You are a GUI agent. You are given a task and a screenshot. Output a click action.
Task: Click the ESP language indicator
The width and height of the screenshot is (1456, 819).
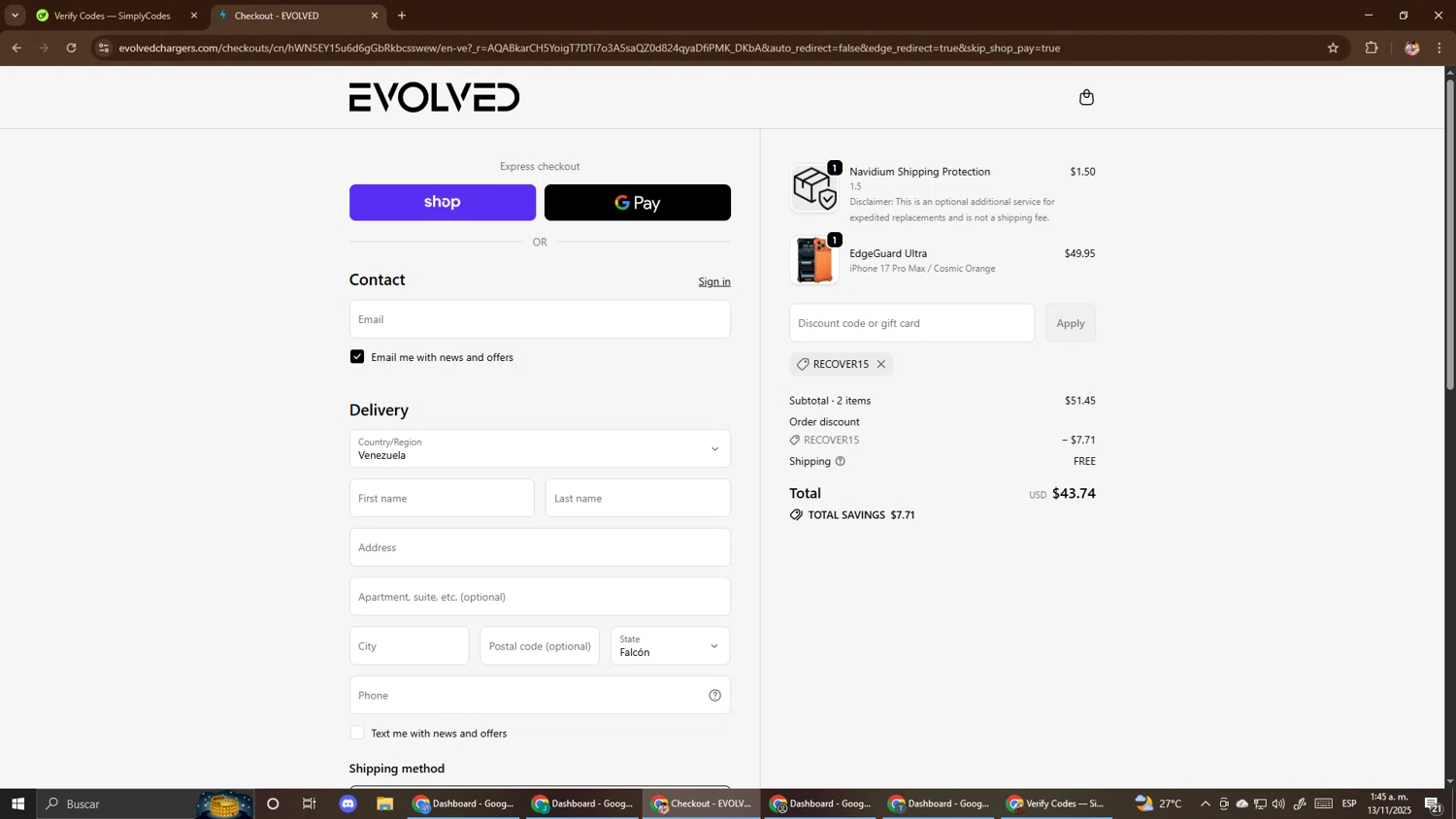pos(1349,803)
